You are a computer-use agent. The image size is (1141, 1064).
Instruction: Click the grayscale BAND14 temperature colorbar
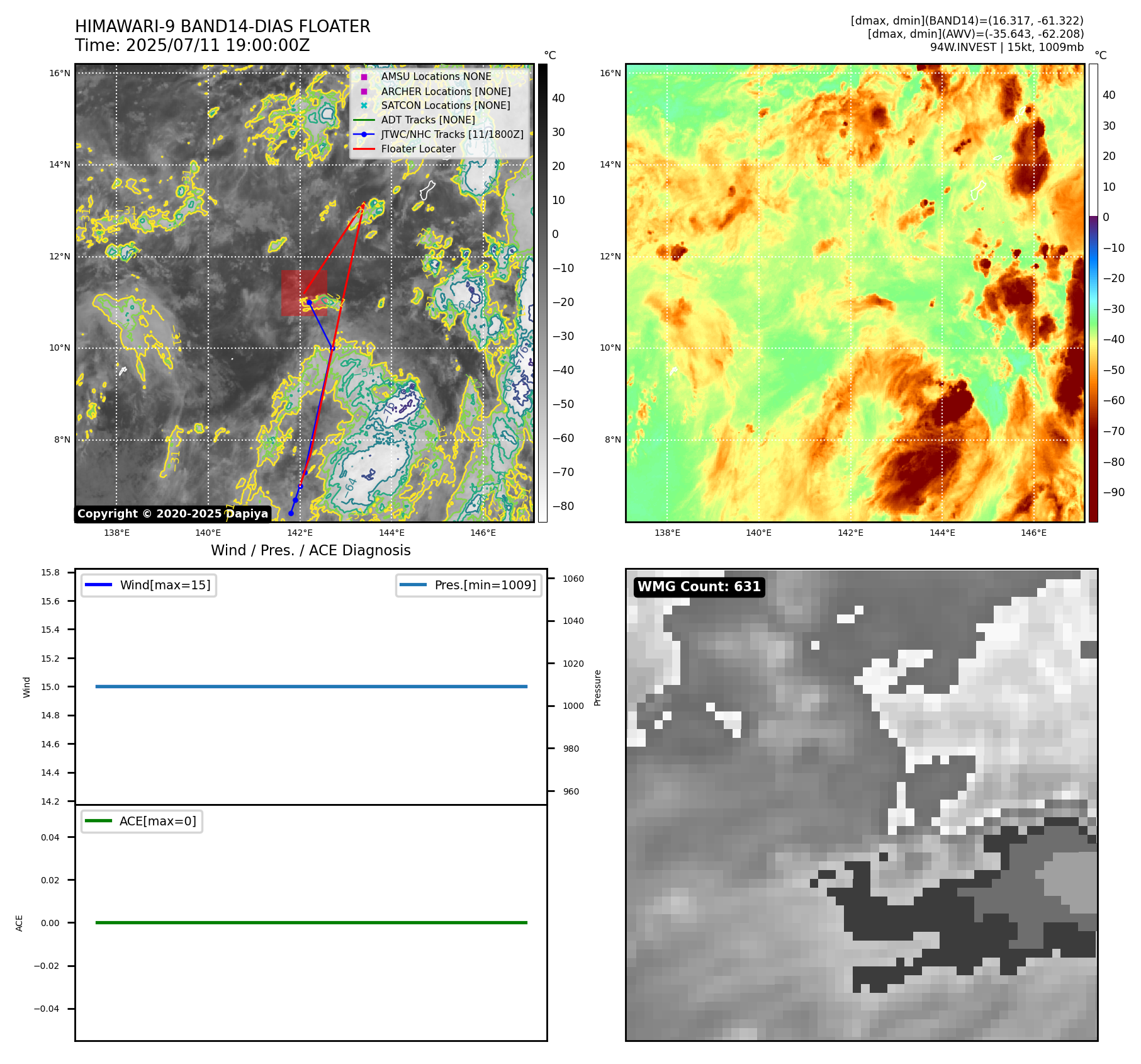coord(542,293)
